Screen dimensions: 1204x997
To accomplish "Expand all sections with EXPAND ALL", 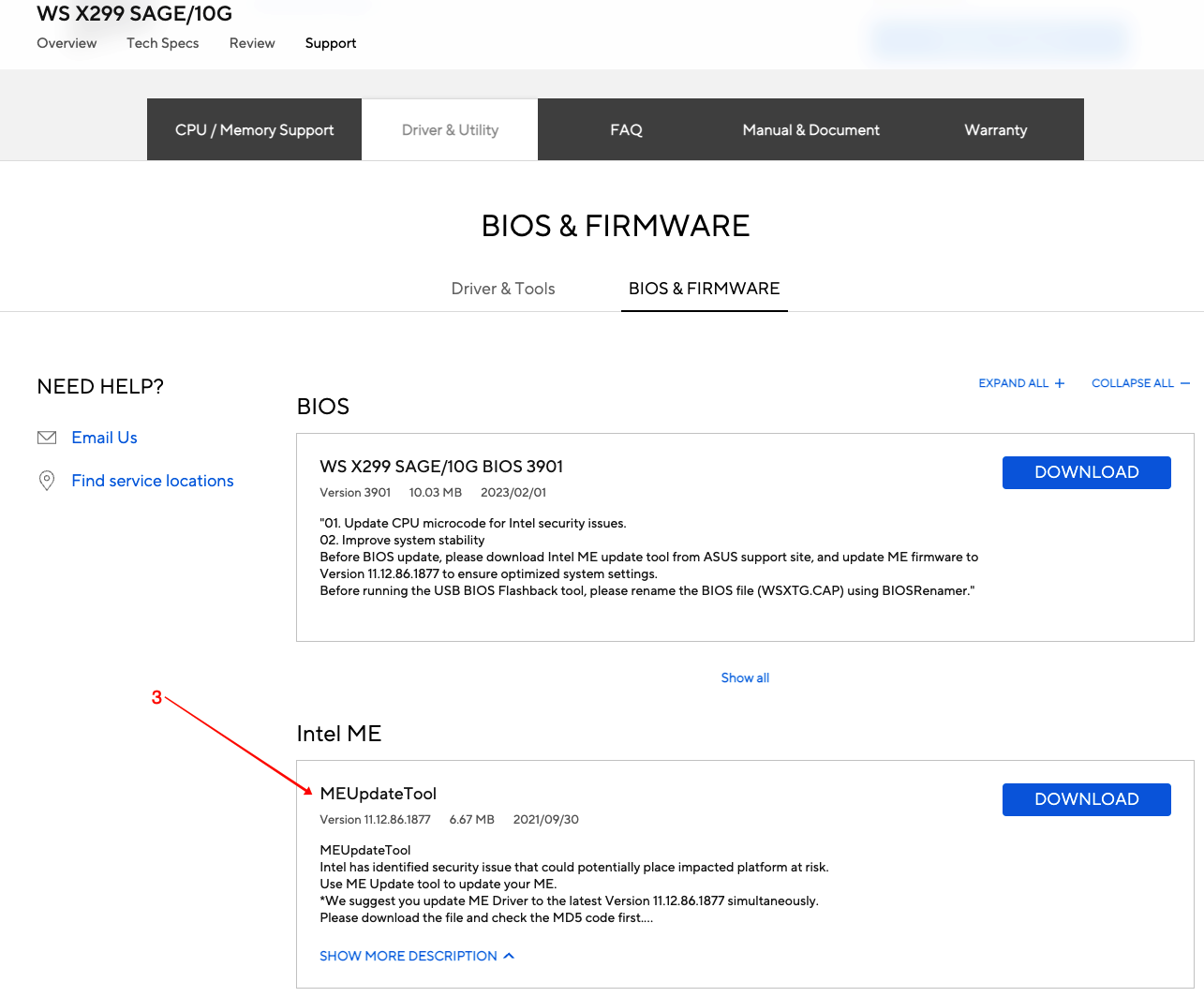I will (x=1014, y=383).
